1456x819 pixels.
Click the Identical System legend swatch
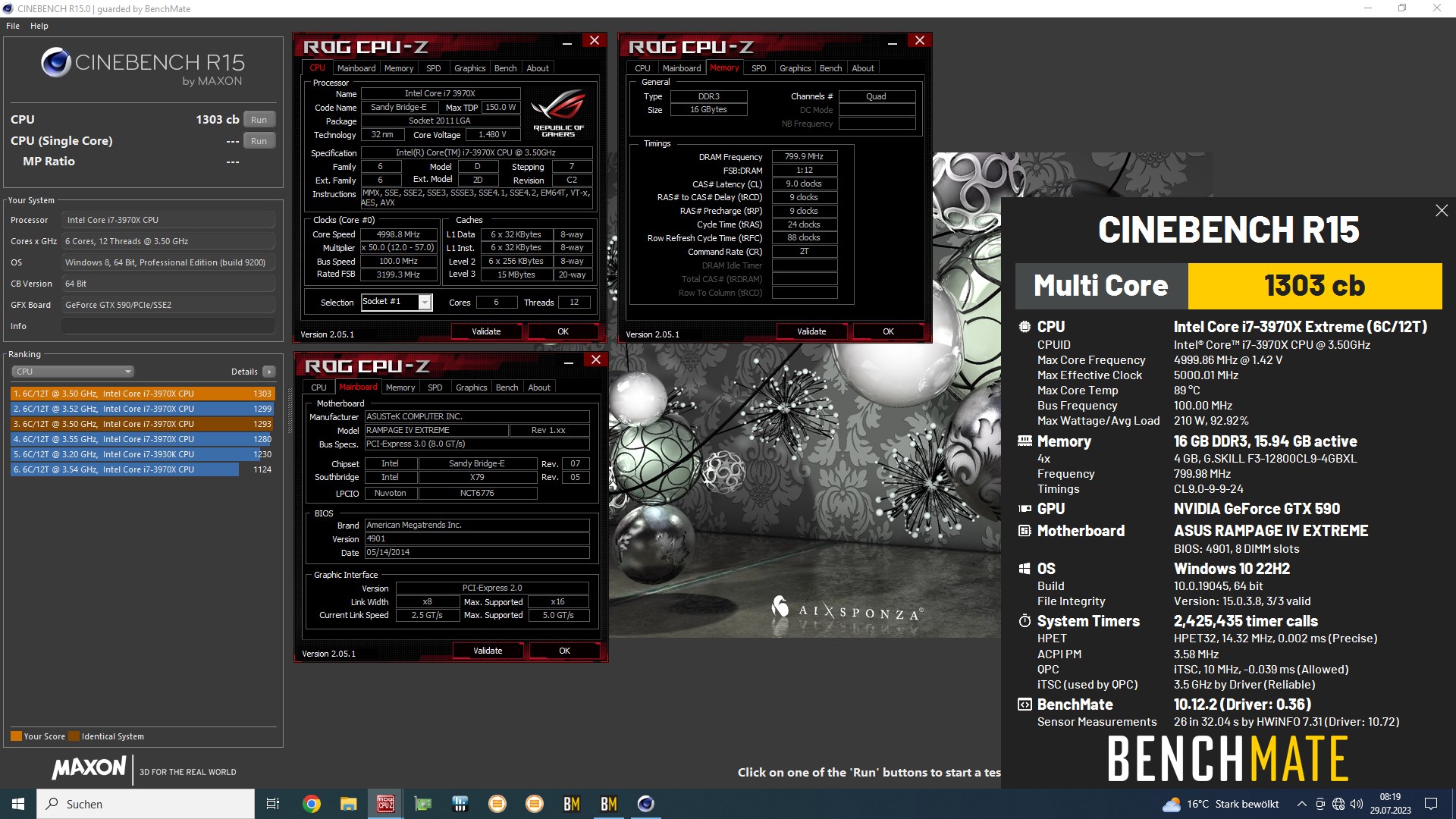click(74, 736)
